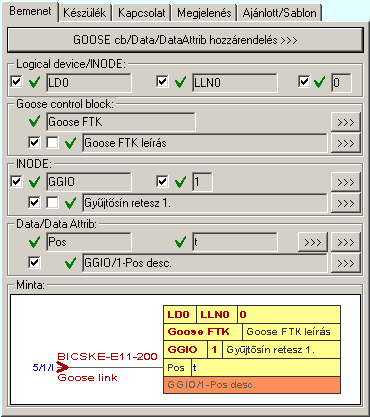Toggle checkbox beside the INODE instance 1 field
Image resolution: width=370 pixels, height=417 pixels.
point(162,181)
